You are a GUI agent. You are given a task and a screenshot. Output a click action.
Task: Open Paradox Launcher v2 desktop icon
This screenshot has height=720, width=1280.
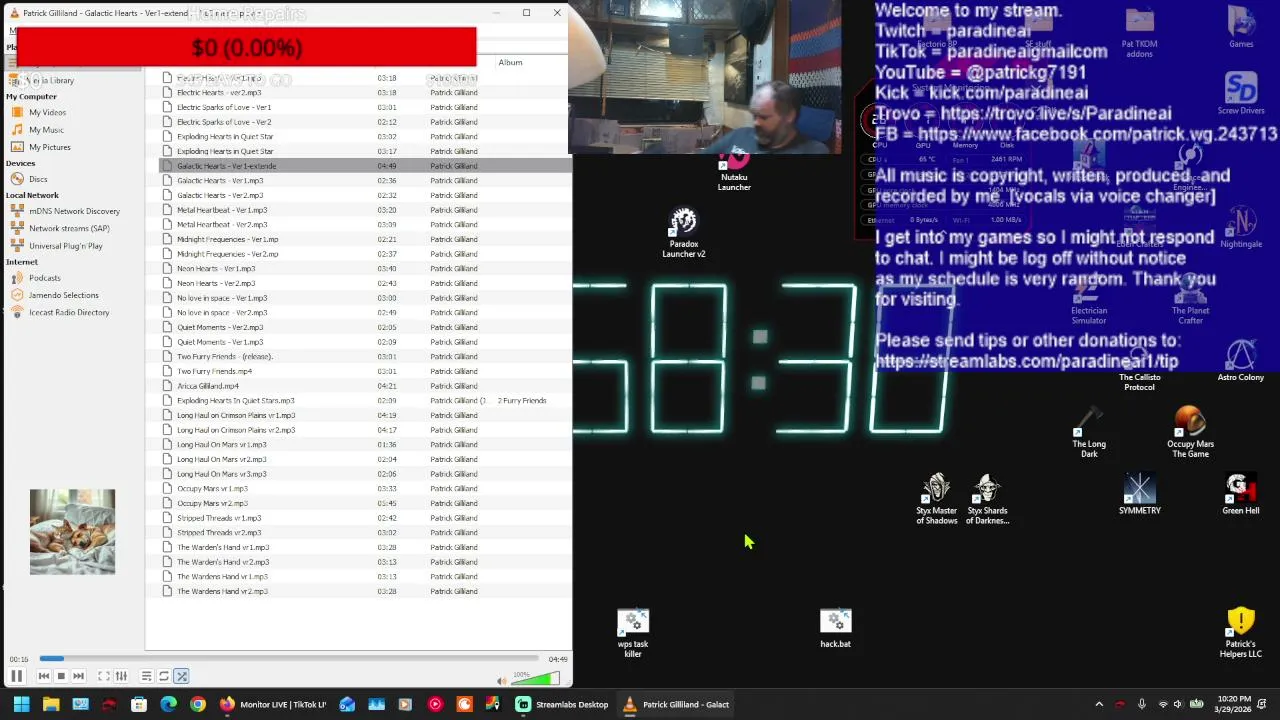[684, 233]
